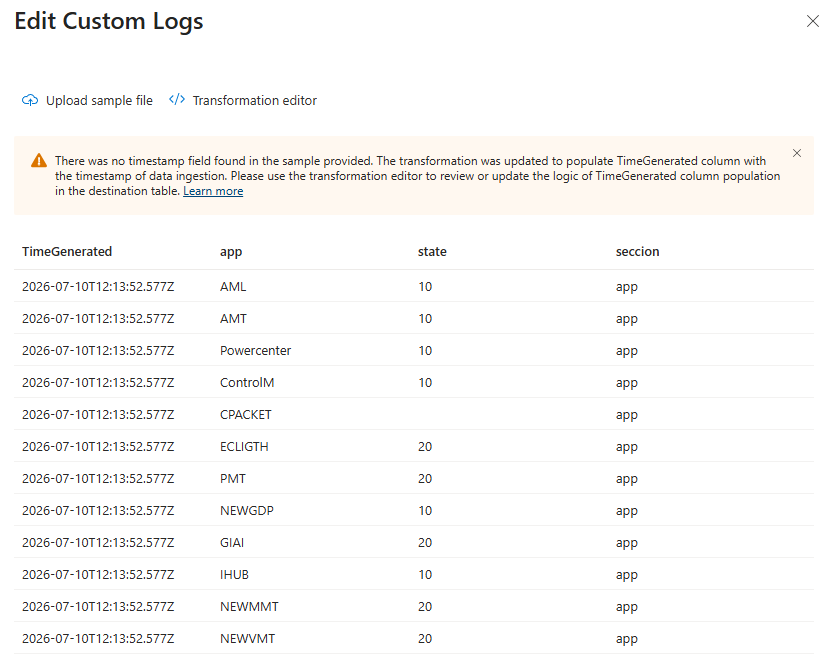
Task: Select the CPACKET app cell
Action: click(x=246, y=414)
